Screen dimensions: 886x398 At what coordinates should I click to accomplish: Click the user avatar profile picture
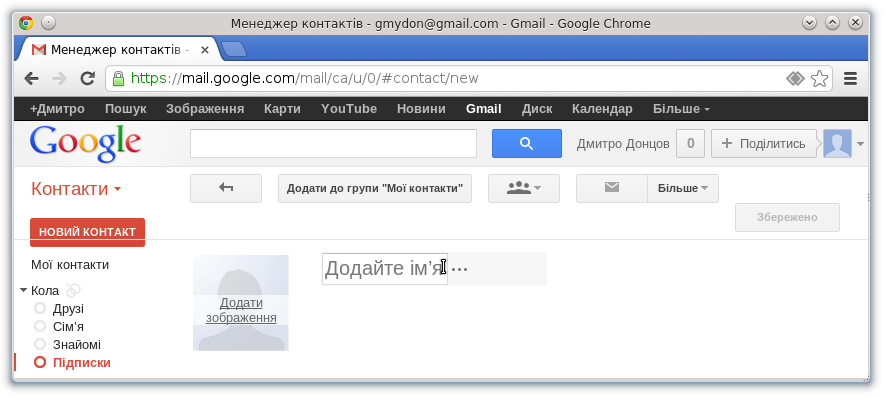(x=837, y=144)
